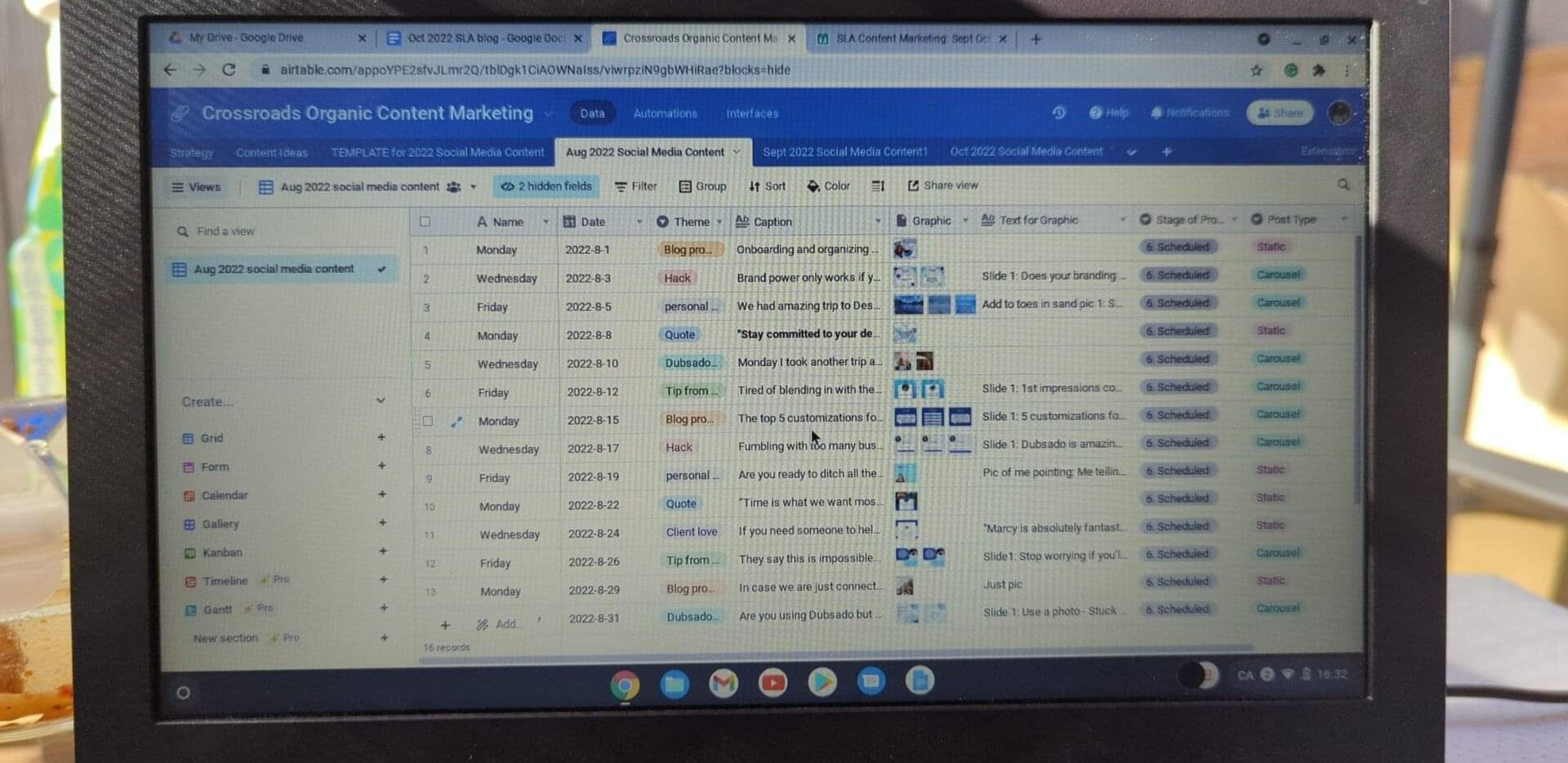
Task: Click the Data tab
Action: tap(592, 114)
